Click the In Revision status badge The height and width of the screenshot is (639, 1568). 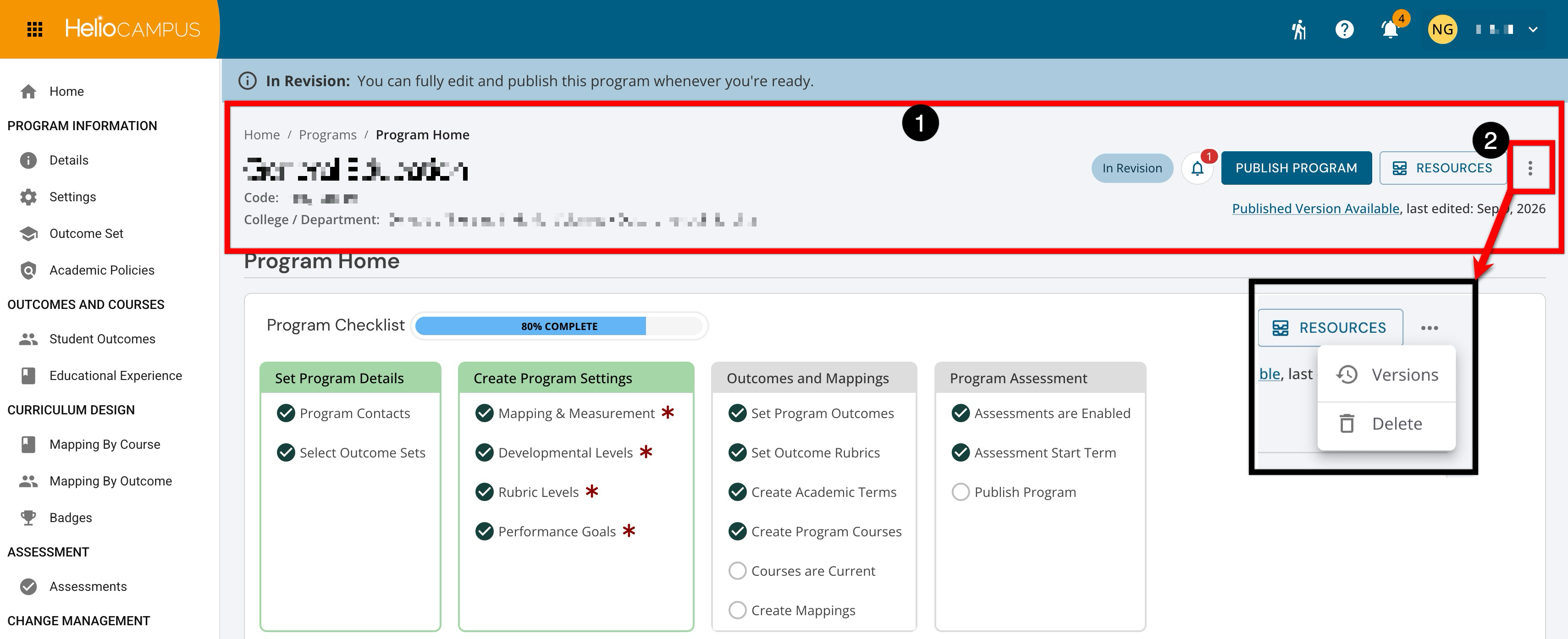1132,168
